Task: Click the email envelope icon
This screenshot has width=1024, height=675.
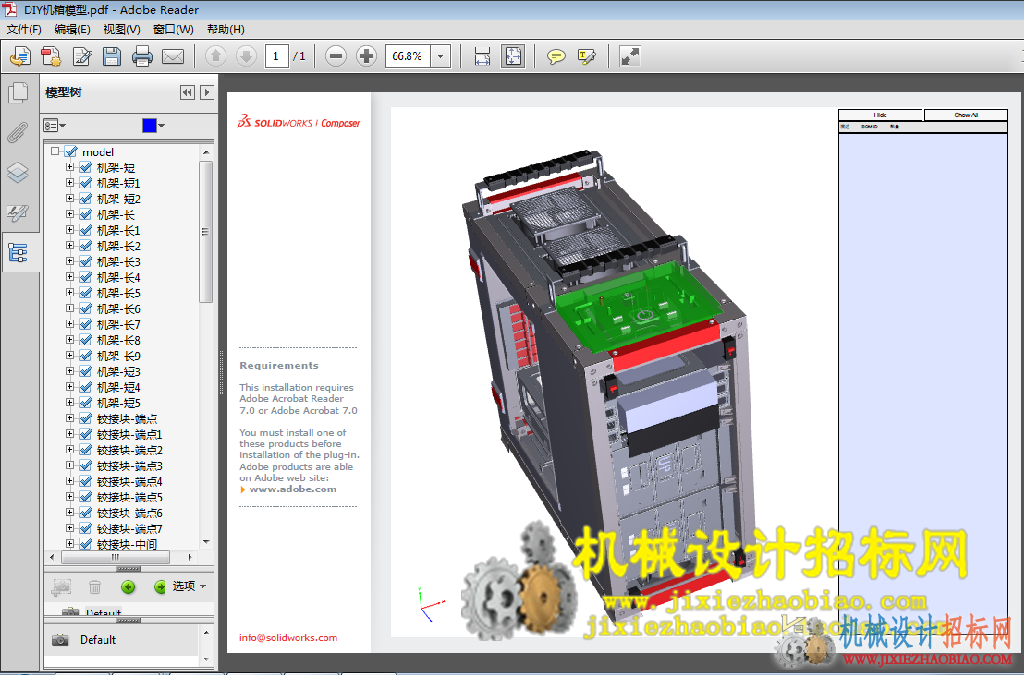Action: (x=173, y=57)
